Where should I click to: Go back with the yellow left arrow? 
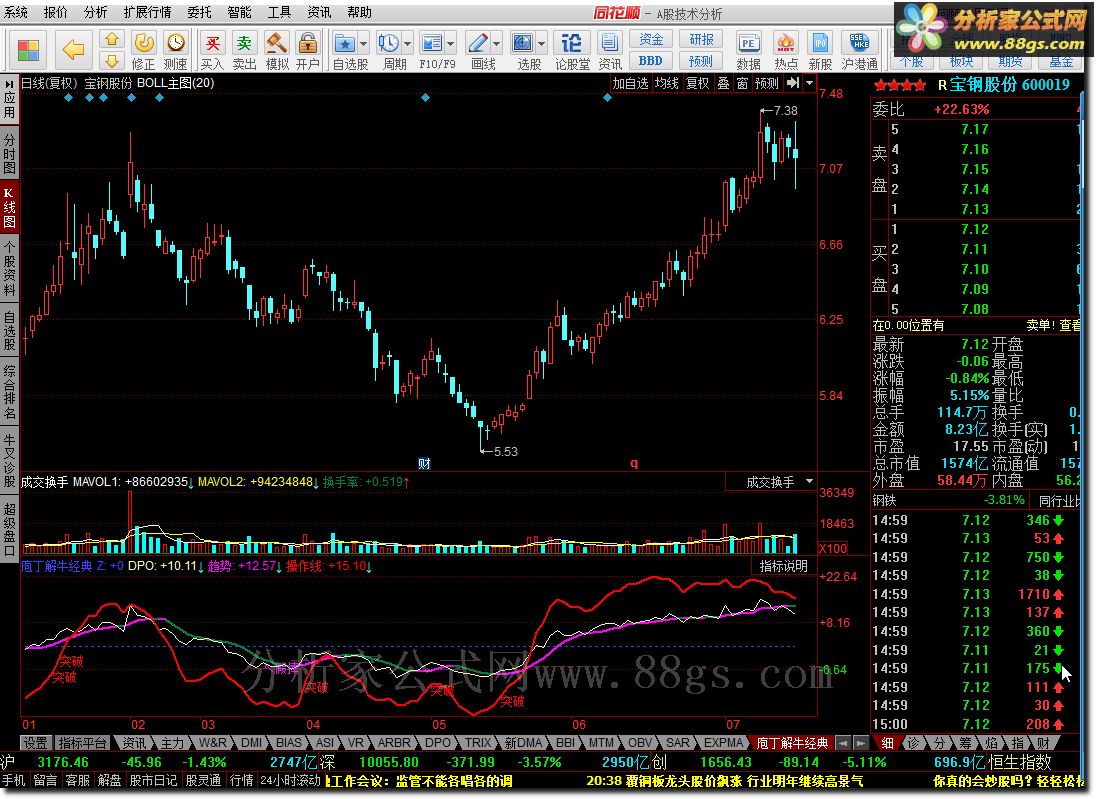(73, 49)
